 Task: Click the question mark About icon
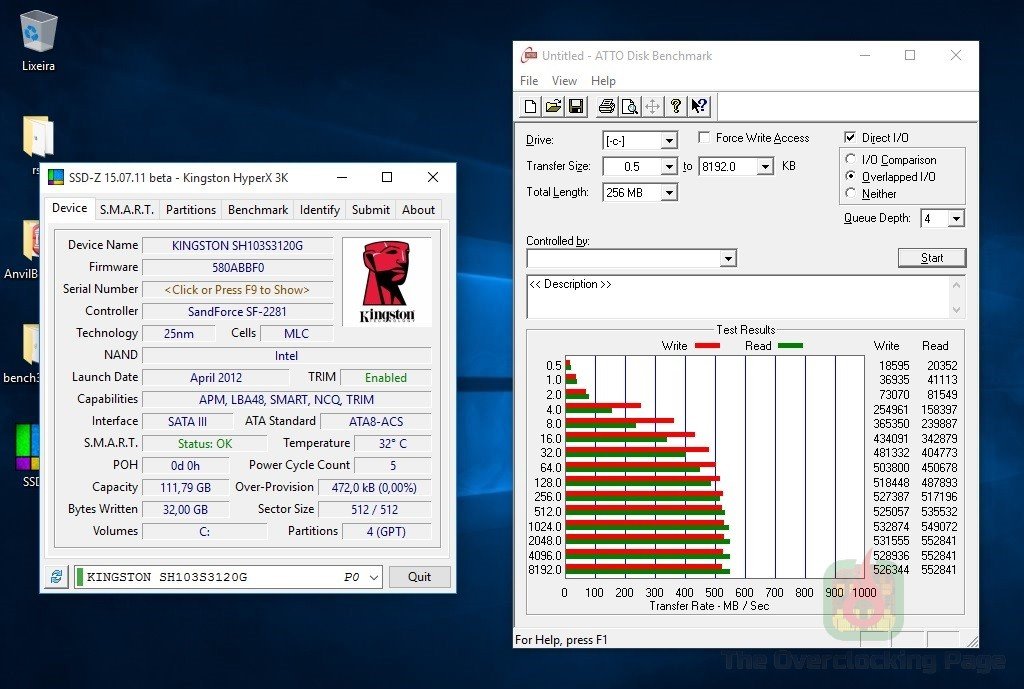click(x=676, y=107)
